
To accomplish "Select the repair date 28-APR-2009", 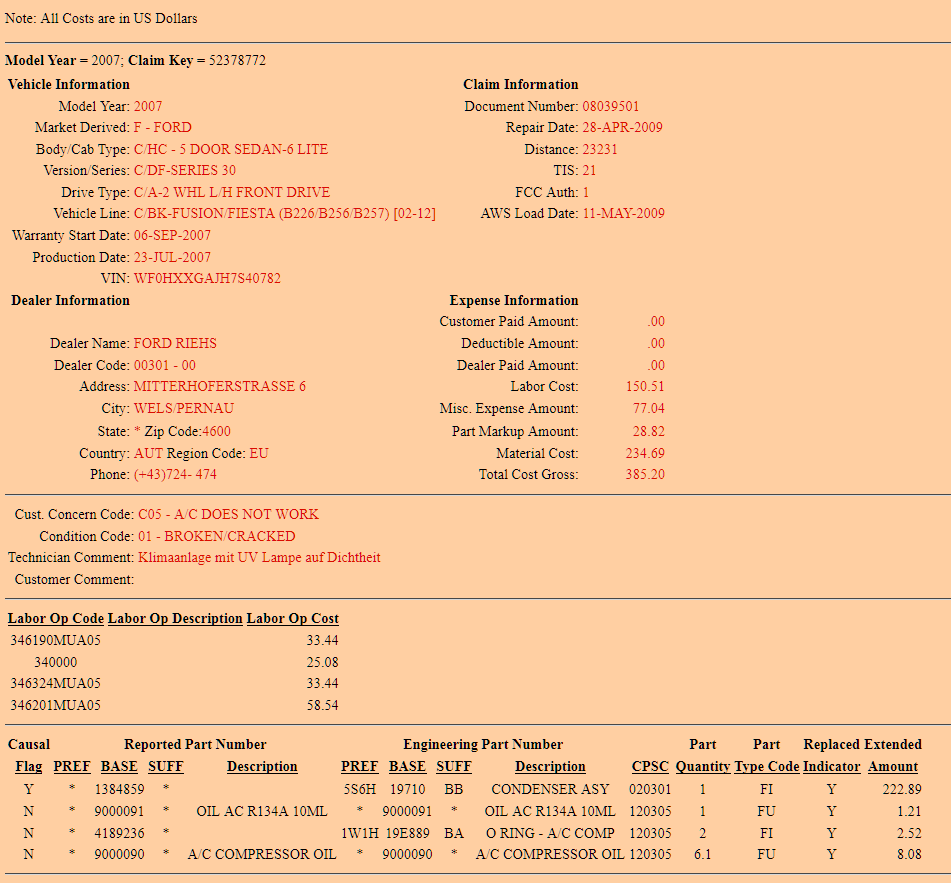I will 622,127.
